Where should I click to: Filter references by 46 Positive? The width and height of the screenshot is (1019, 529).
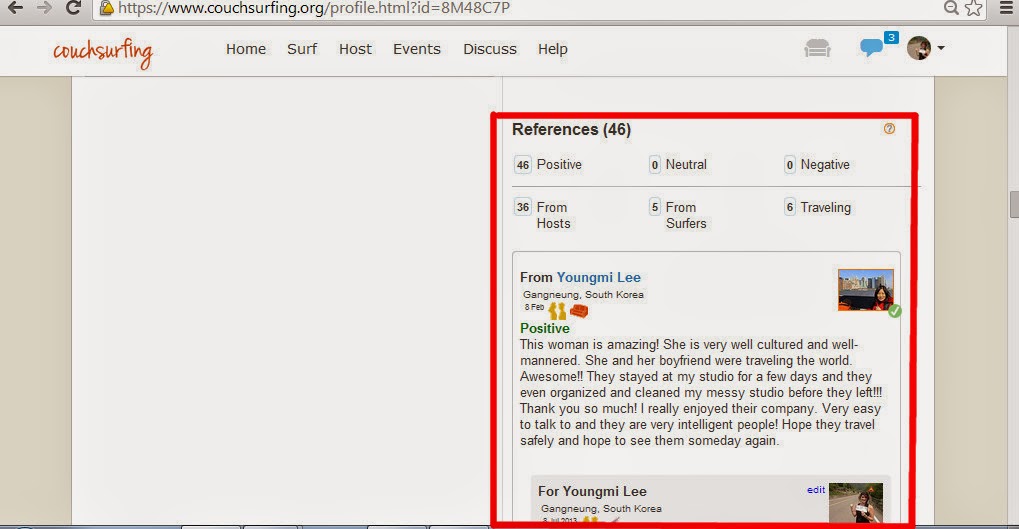coord(548,165)
